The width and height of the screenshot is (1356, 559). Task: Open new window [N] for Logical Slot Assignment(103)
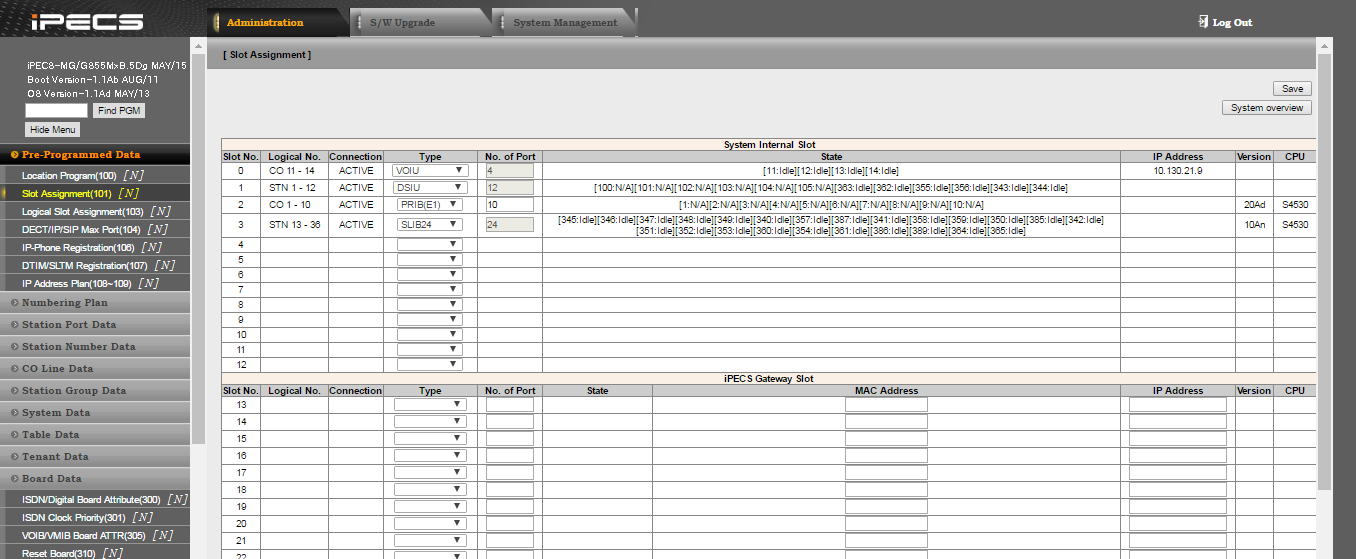(160, 211)
